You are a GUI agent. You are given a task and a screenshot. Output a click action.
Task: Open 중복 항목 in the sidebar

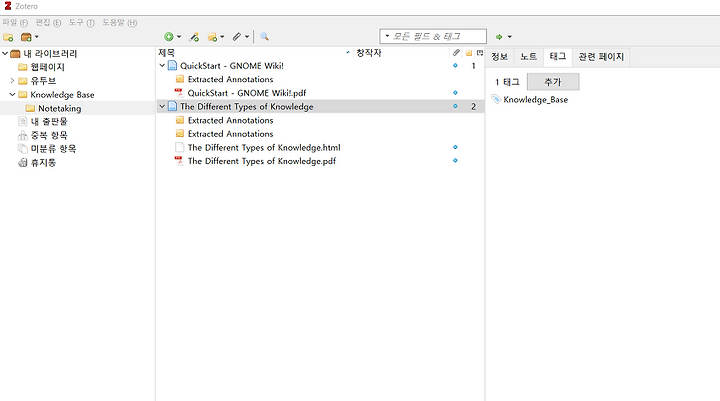[x=49, y=136]
